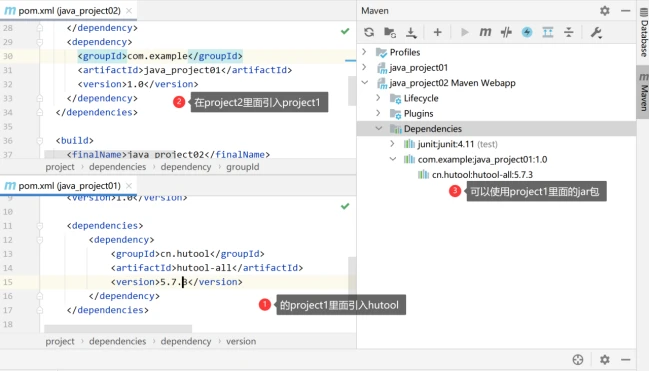Click top editor inspection checkmark

(x=345, y=31)
